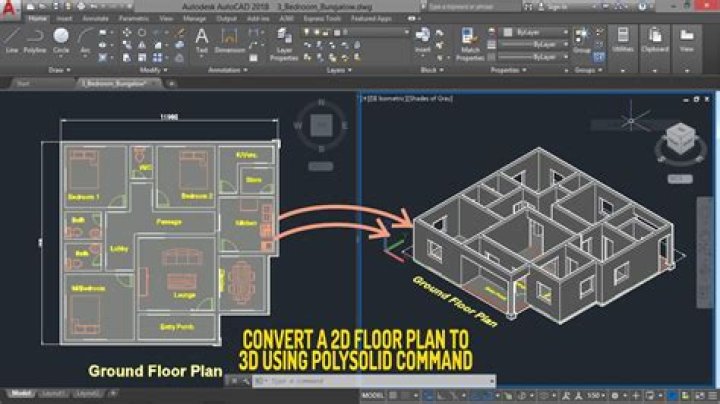
Task: Select the Arc tool
Action: pyautogui.click(x=85, y=41)
